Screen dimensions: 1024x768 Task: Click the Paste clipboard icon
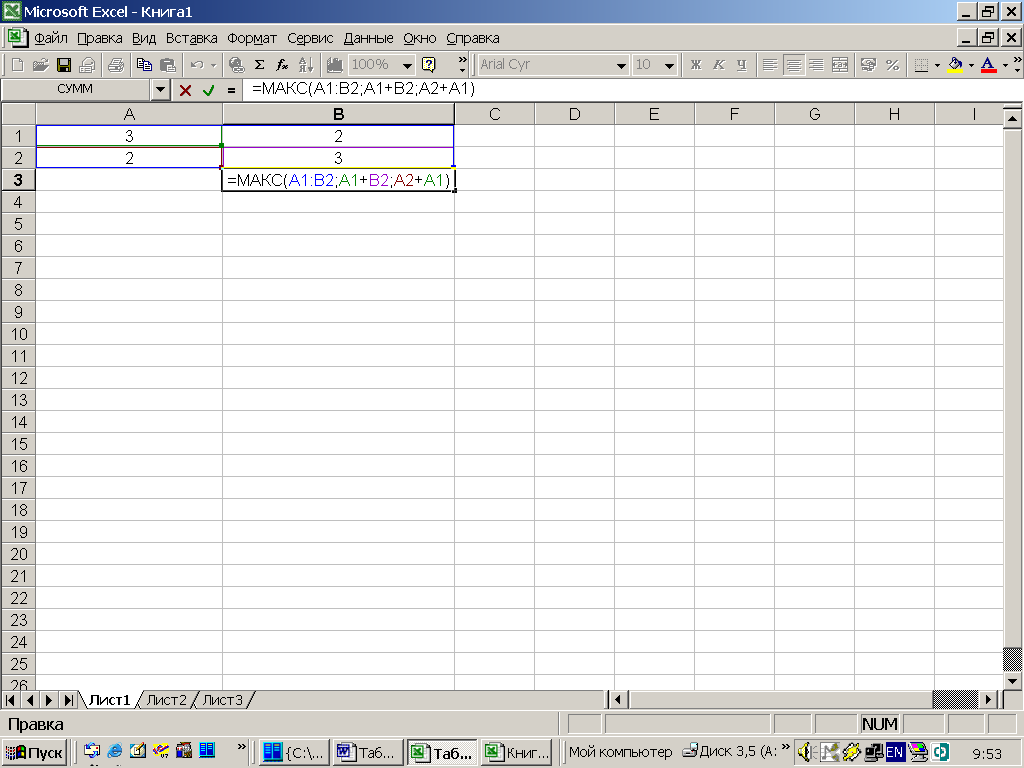[168, 65]
